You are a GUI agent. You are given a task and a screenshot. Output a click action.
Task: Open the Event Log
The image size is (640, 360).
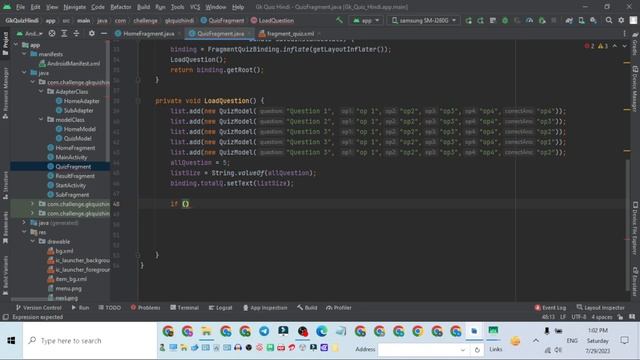(x=550, y=308)
